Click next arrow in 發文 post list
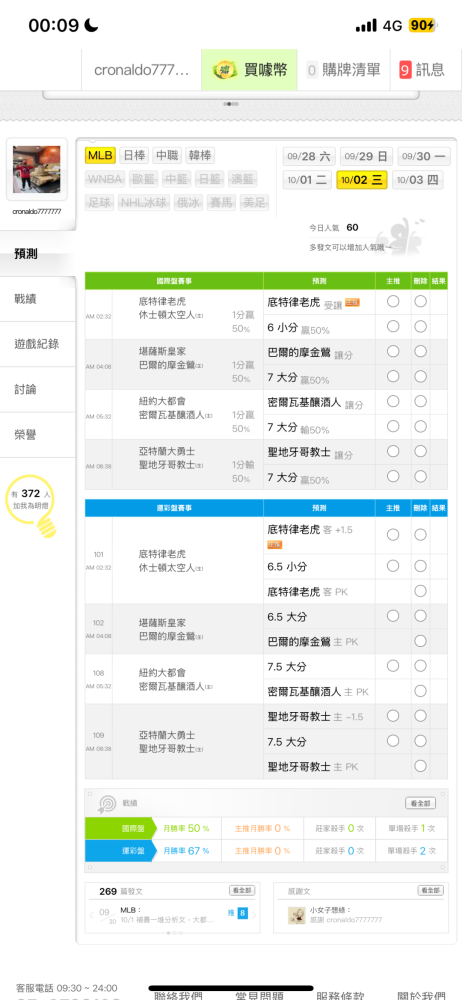 [x=254, y=915]
